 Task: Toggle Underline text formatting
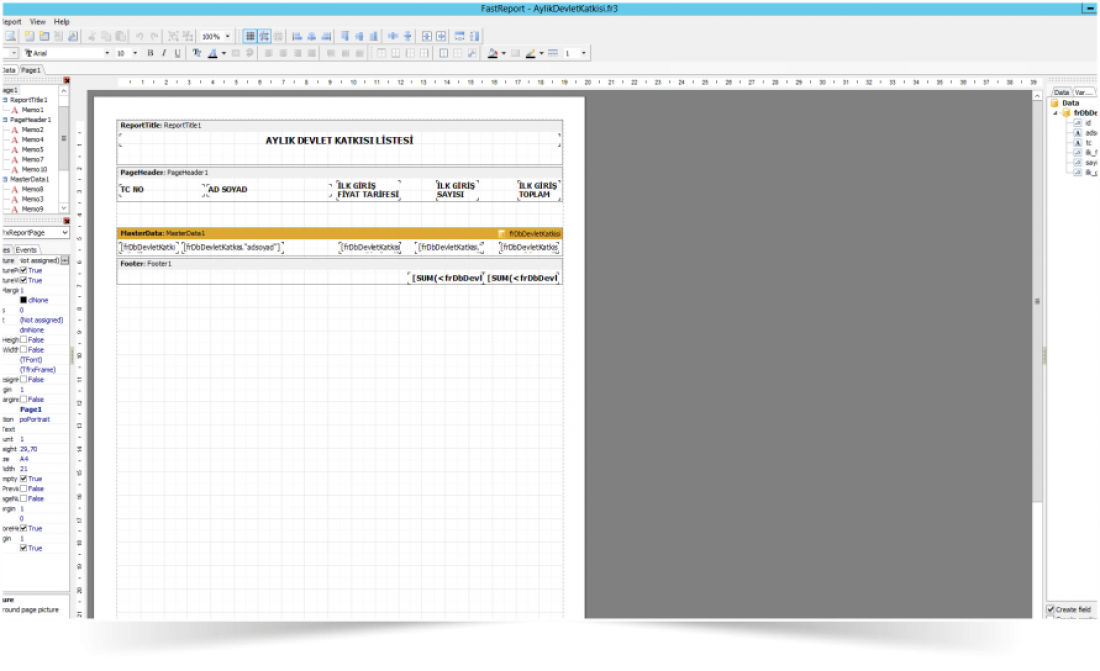pos(178,53)
